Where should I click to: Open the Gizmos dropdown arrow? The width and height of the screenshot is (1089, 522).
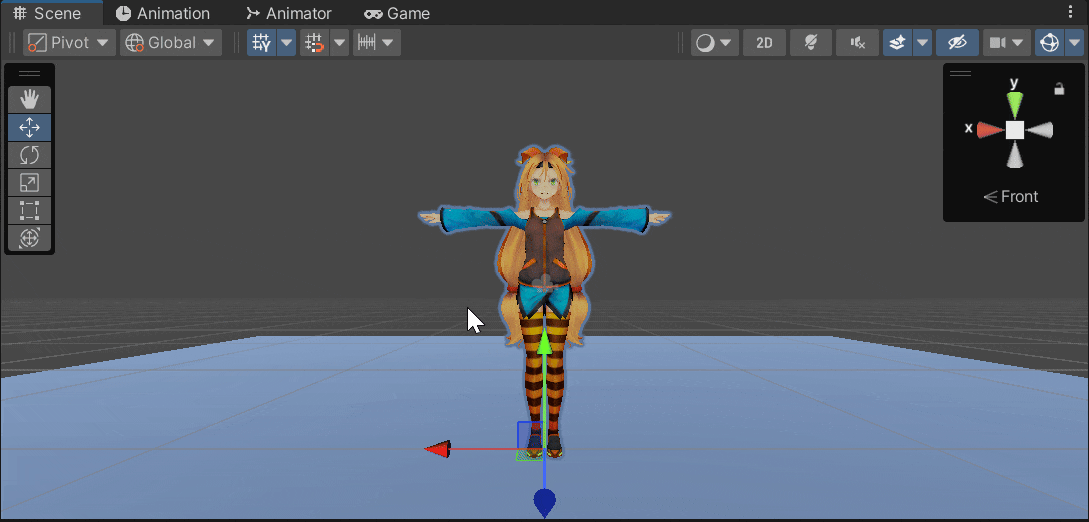1072,42
